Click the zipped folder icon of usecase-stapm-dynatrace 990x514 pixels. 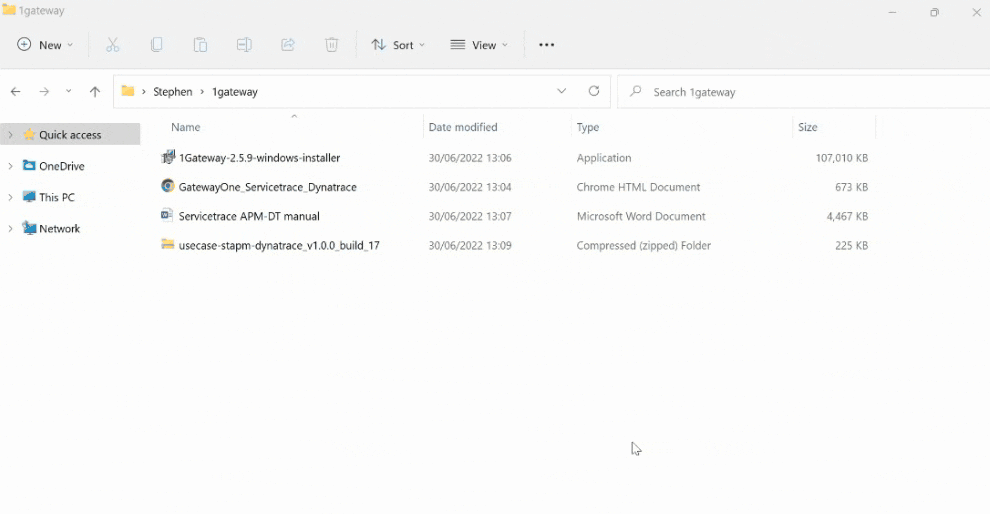tap(167, 244)
